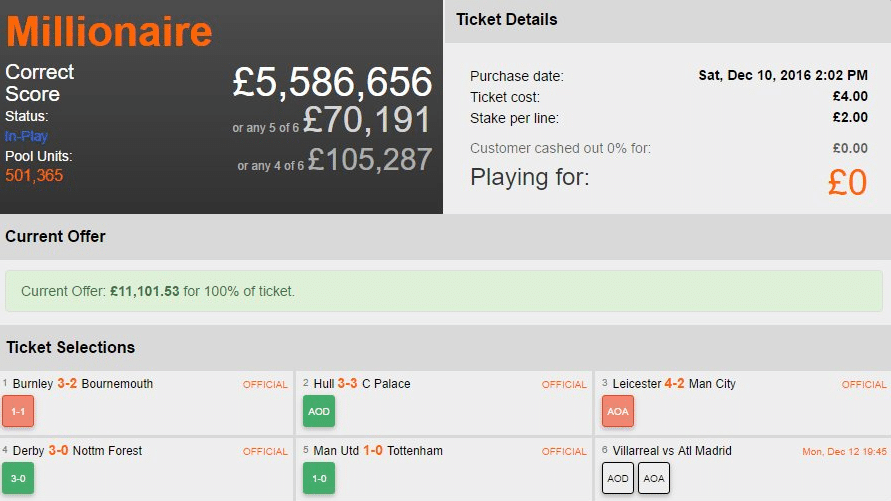Click the red AOA badge under Leicester

pos(618,411)
